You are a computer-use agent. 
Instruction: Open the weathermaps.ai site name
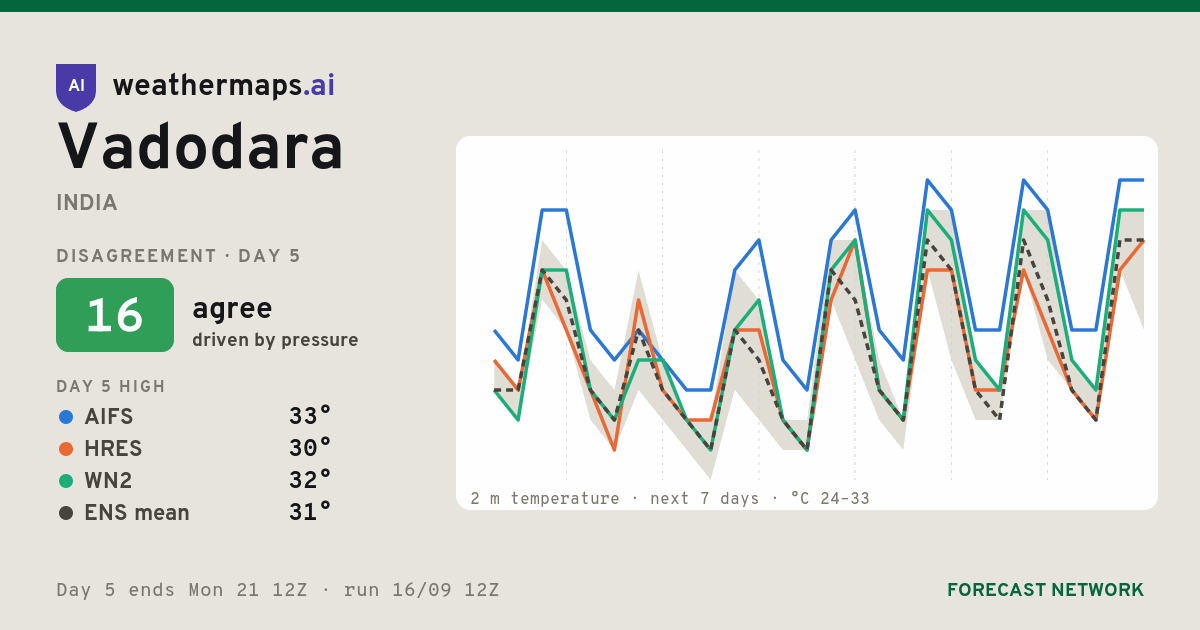(224, 86)
